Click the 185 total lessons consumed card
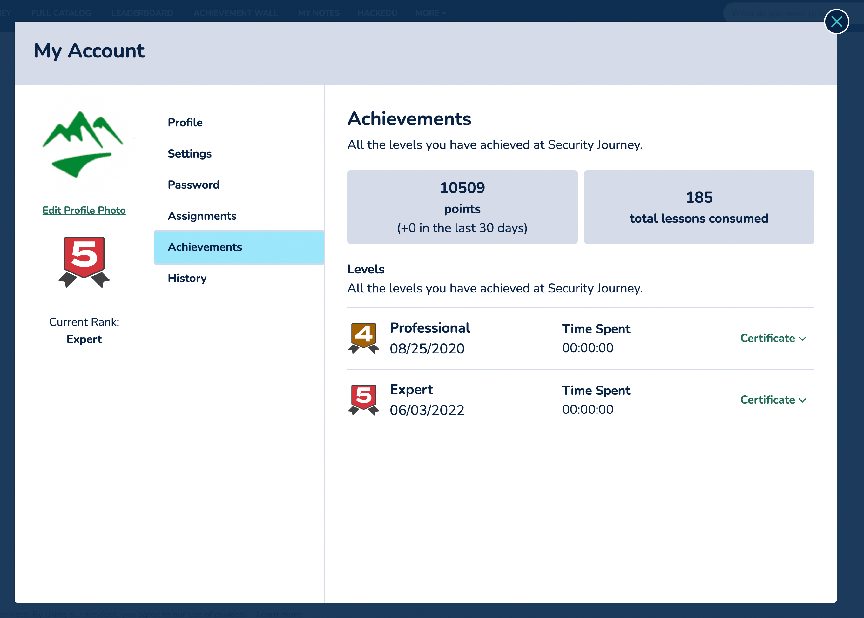This screenshot has width=864, height=618. [x=699, y=207]
